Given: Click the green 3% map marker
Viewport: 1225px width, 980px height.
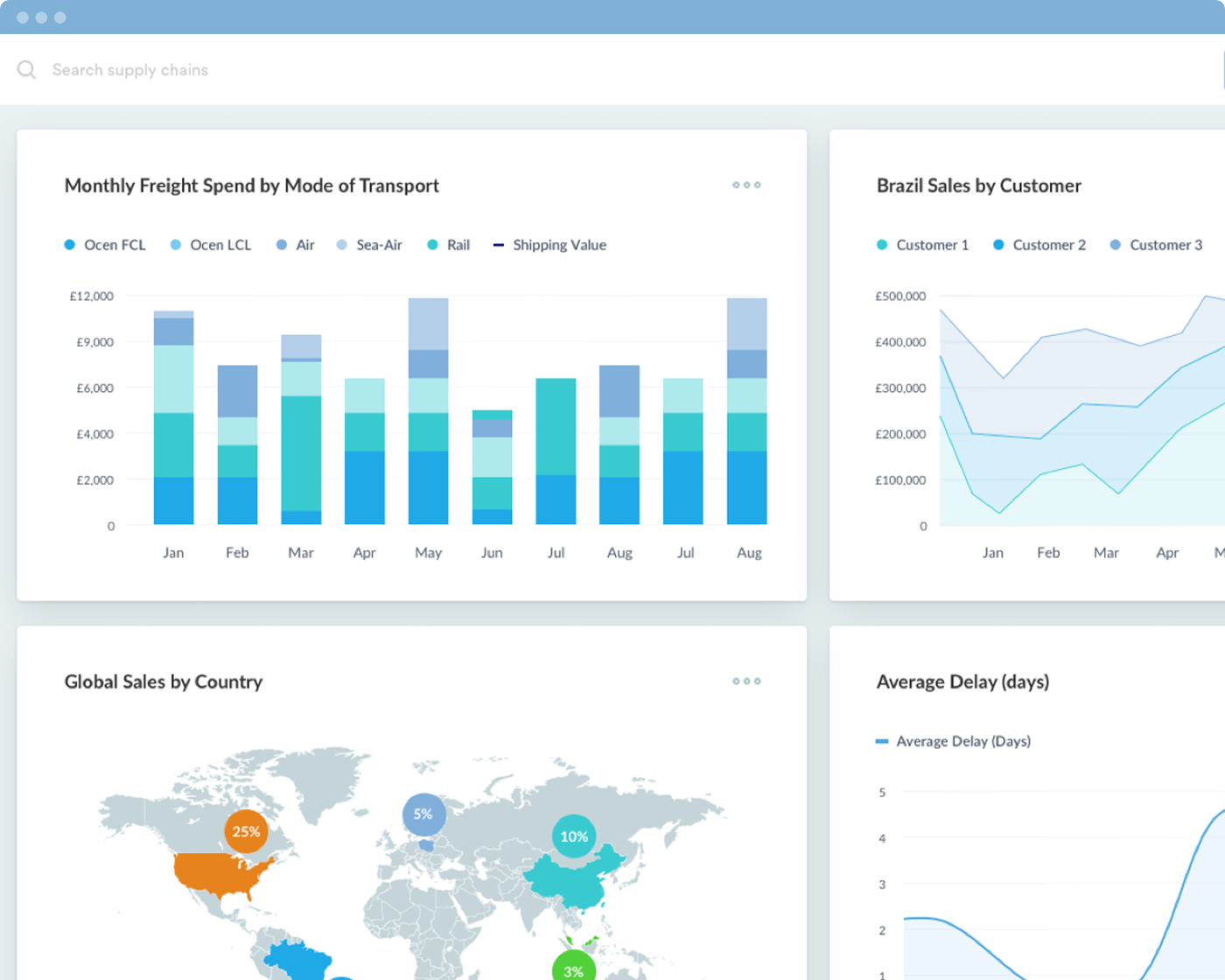Looking at the screenshot, I should pyautogui.click(x=574, y=969).
